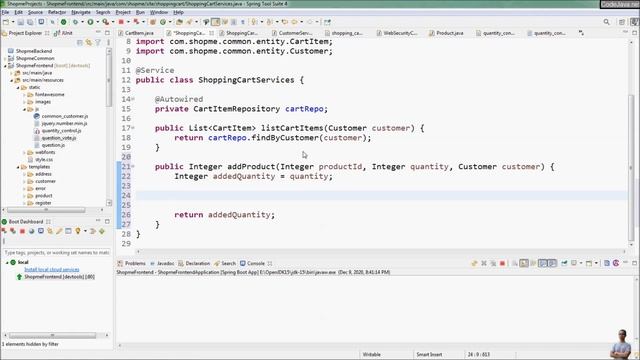Click the Link with Editor icon in Project Explorer
640x360 pixels.
(x=89, y=42)
